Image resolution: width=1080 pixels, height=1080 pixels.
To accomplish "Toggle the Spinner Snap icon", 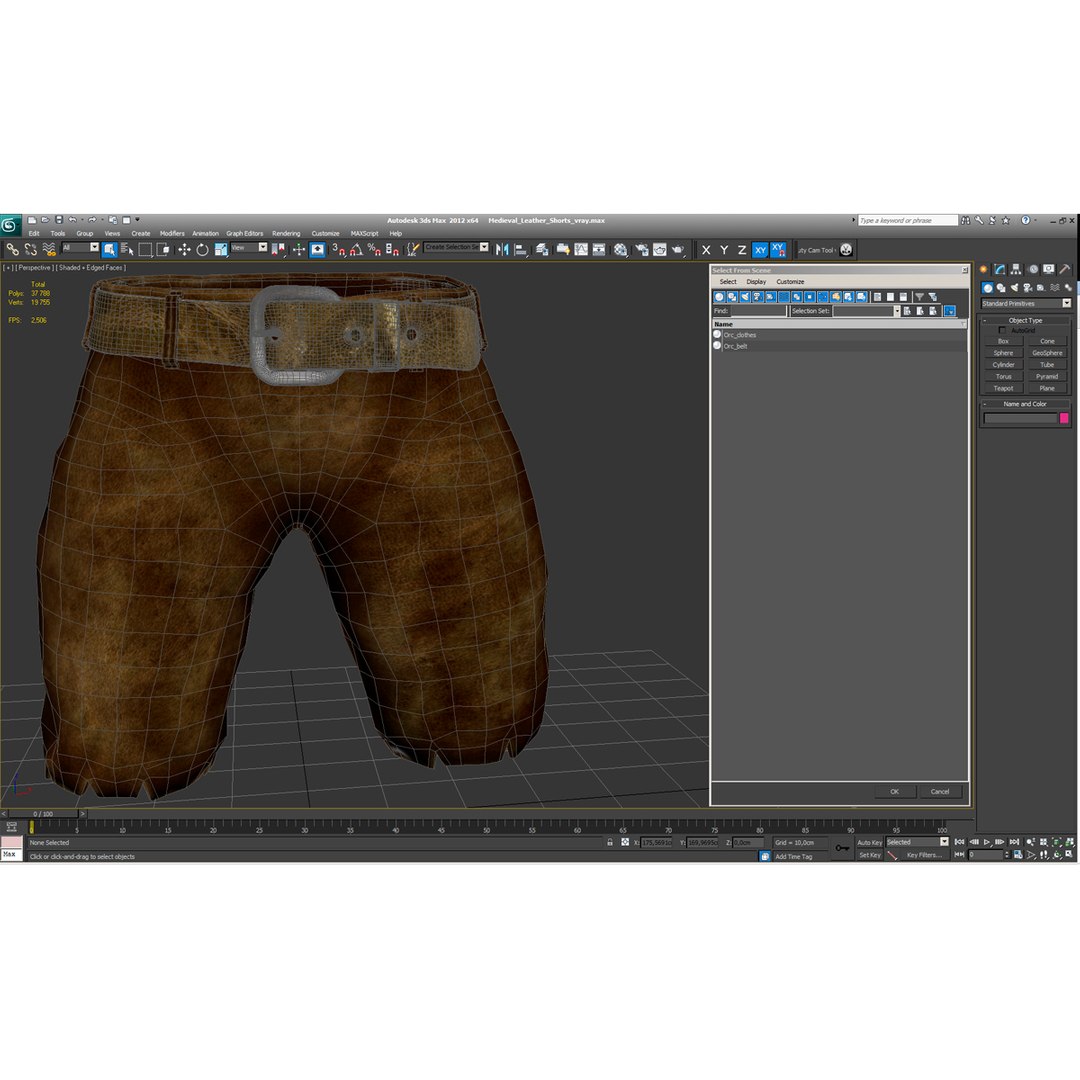I will (x=392, y=249).
